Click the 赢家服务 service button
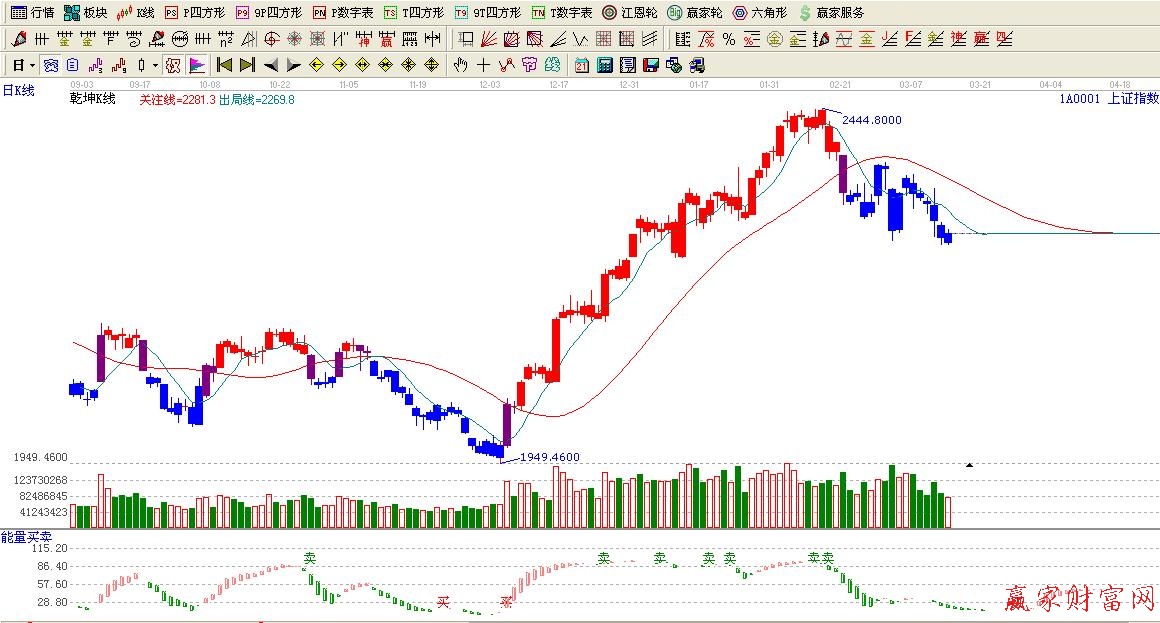Image resolution: width=1160 pixels, height=623 pixels. pos(831,13)
